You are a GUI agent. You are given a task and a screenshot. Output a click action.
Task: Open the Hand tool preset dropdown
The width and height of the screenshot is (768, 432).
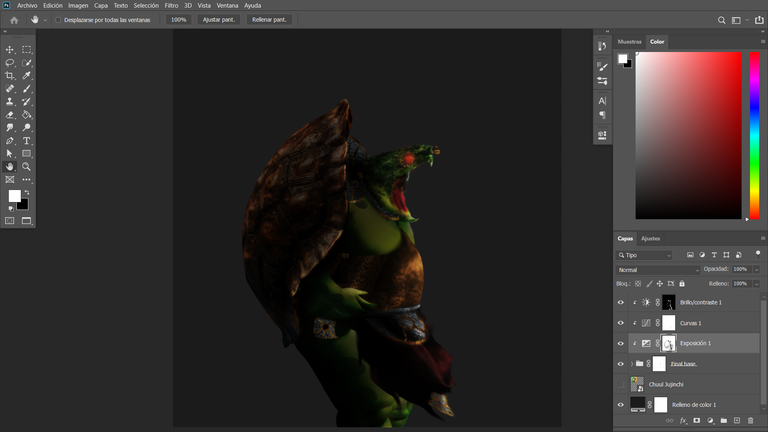45,20
